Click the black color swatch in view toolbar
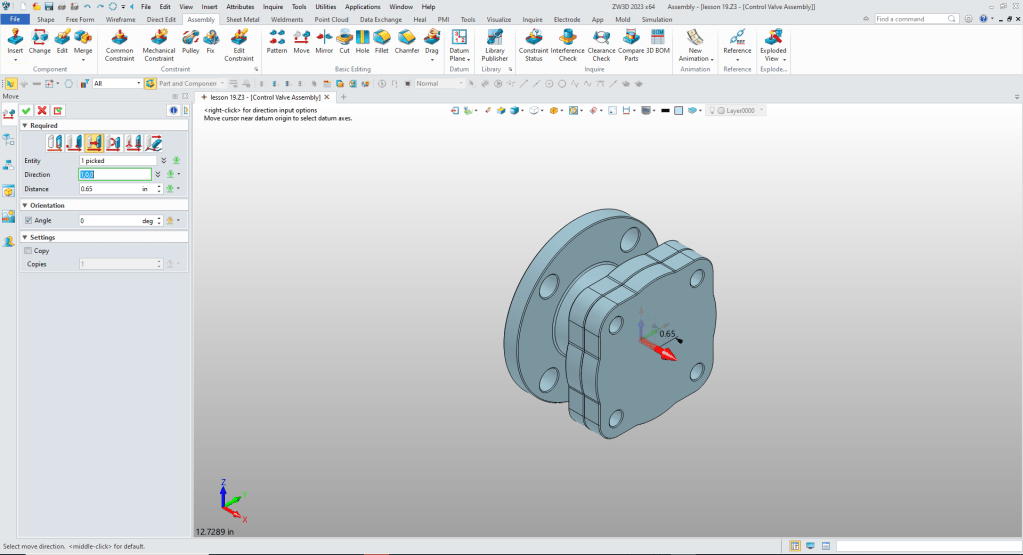This screenshot has height=555, width=1023. [665, 110]
